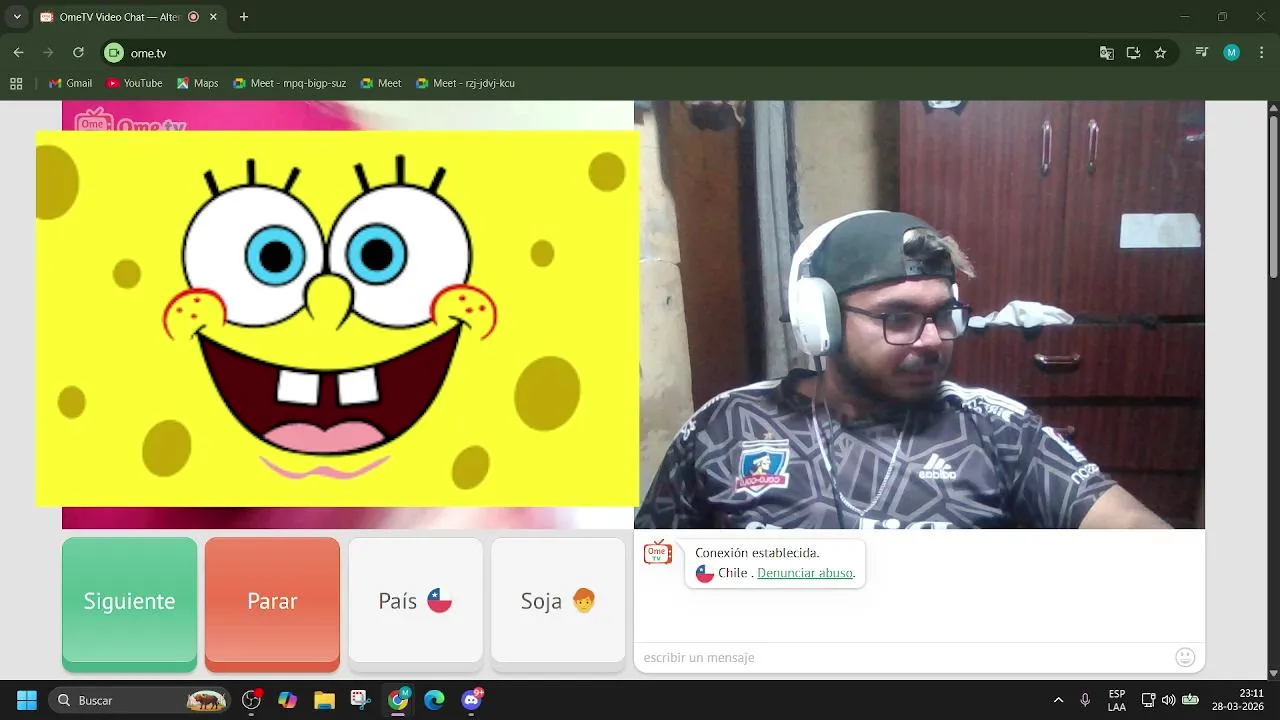Open the Meet - mpq-bigp-suz bookmark
1280x720 pixels.
289,83
